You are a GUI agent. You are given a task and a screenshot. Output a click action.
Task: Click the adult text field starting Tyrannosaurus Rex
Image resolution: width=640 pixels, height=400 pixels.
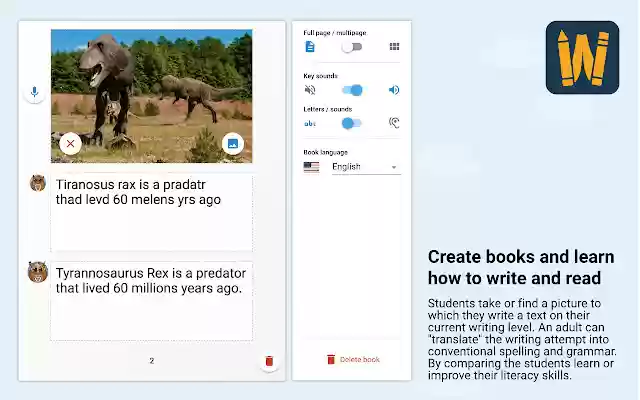click(151, 301)
